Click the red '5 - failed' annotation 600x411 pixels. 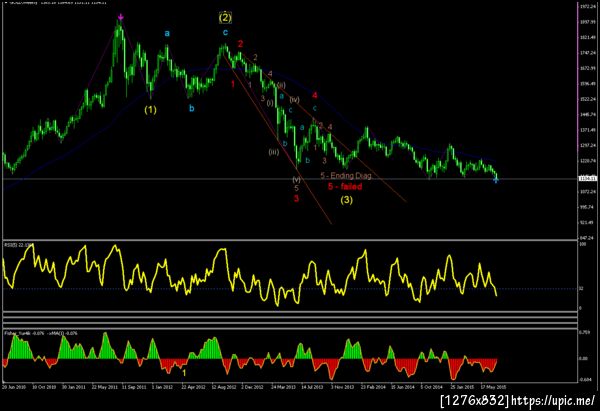tap(345, 186)
